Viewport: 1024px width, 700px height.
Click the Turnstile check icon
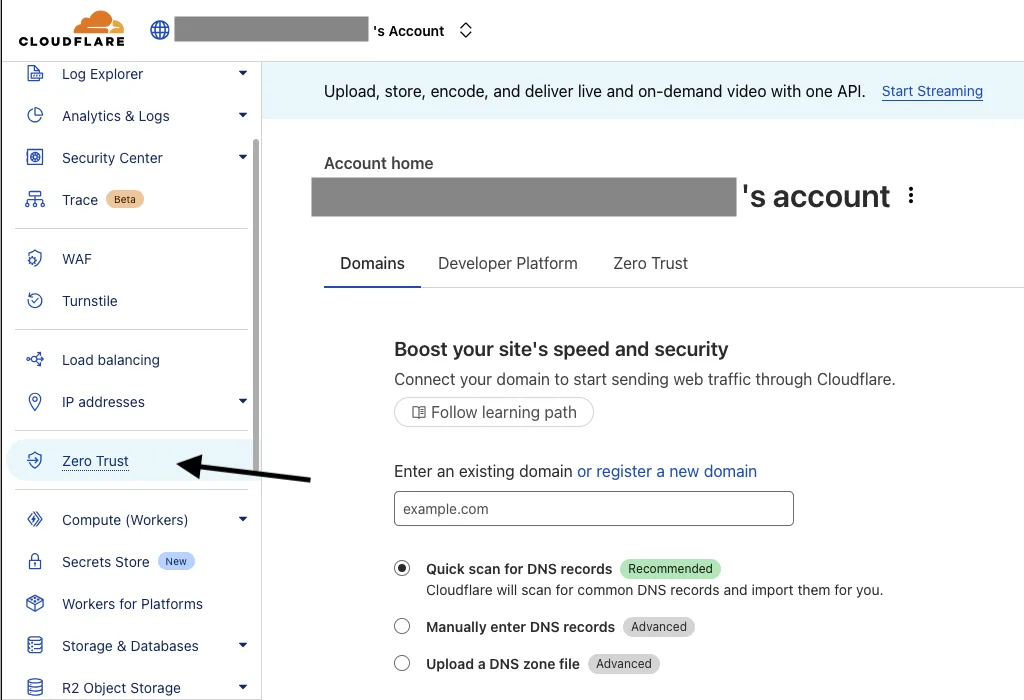[35, 300]
